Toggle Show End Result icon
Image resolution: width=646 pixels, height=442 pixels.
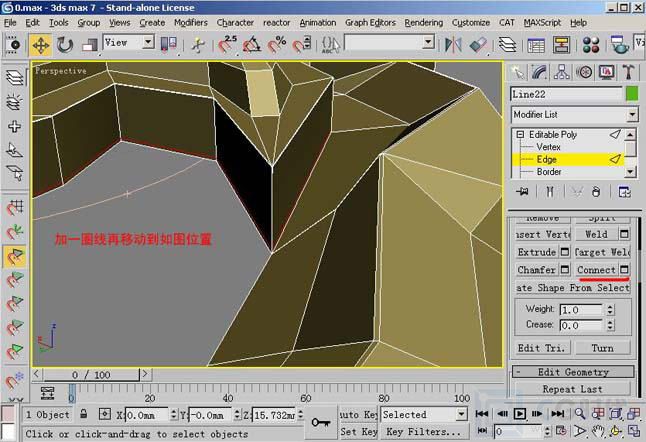[x=550, y=192]
